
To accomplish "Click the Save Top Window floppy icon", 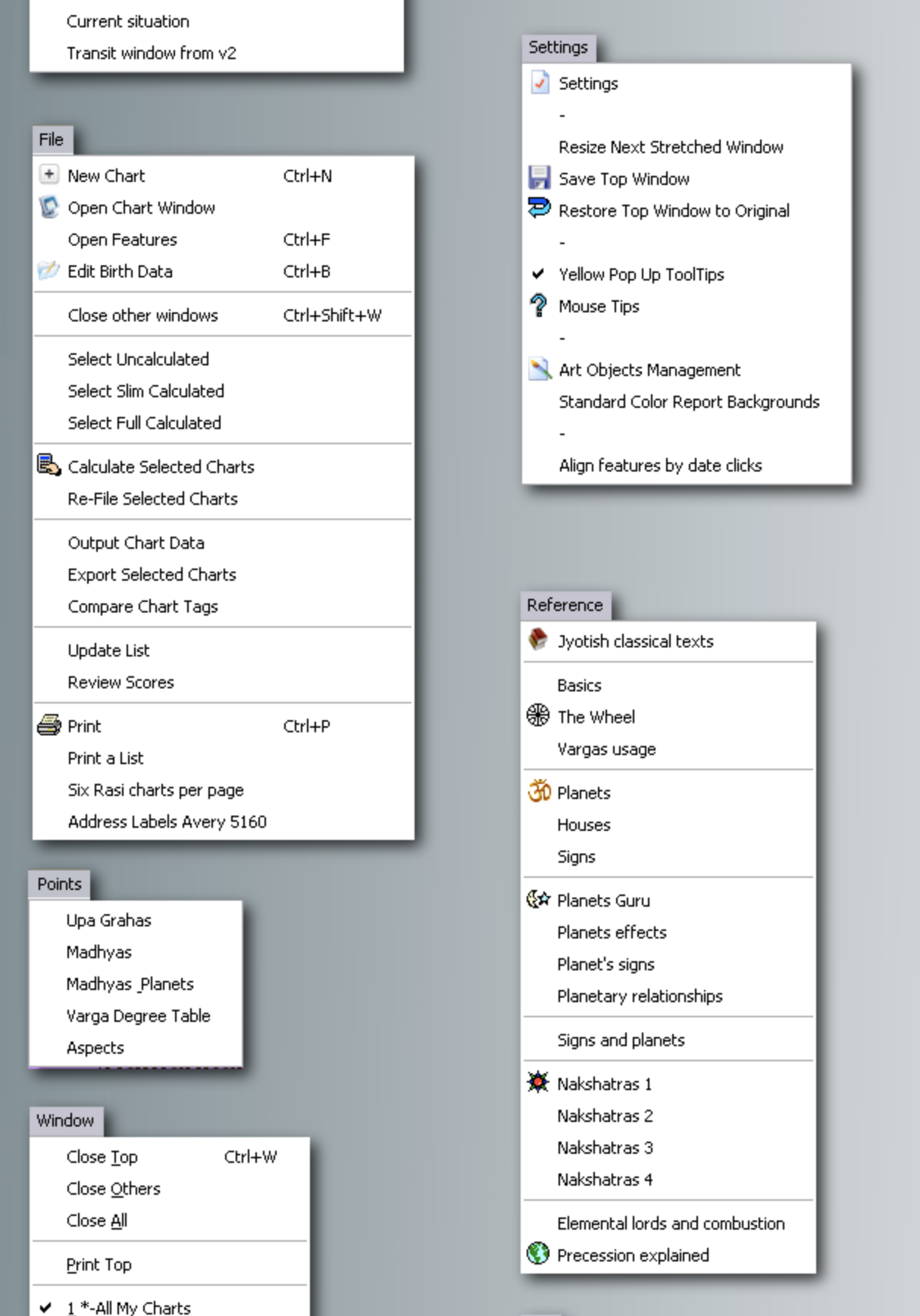I will pos(539,178).
